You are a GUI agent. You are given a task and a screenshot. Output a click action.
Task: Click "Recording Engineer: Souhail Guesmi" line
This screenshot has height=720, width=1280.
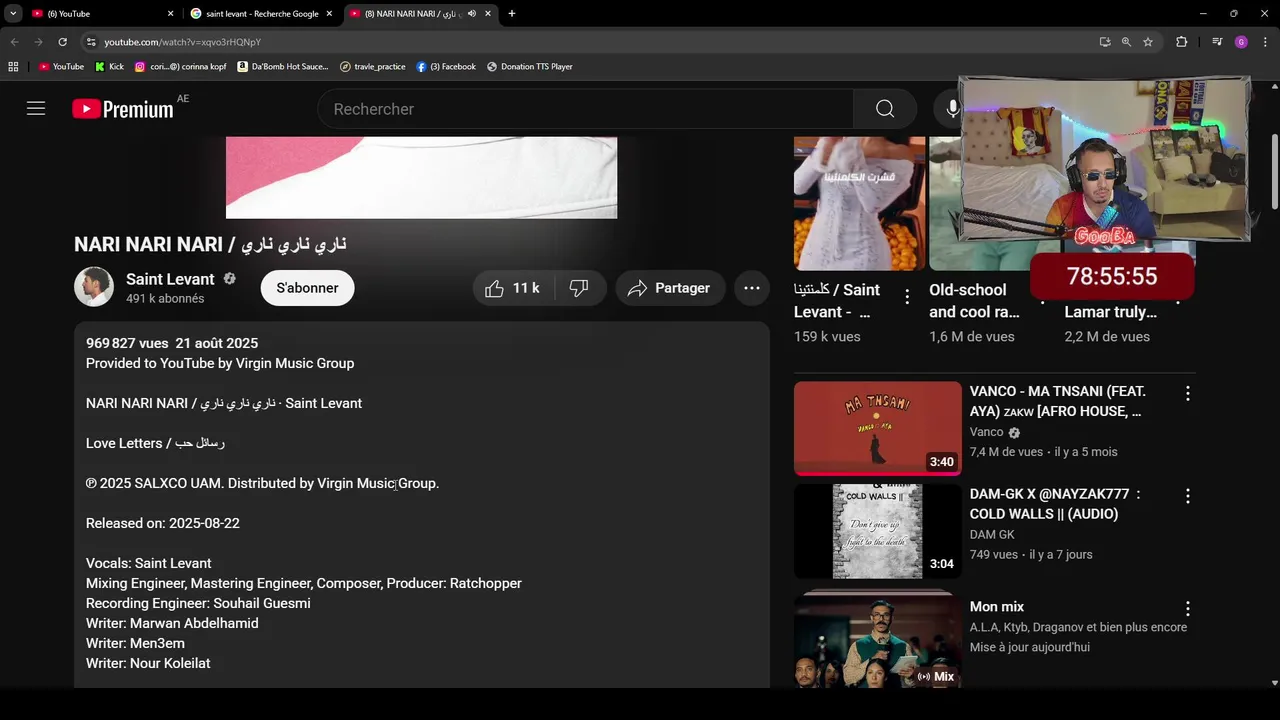click(198, 603)
